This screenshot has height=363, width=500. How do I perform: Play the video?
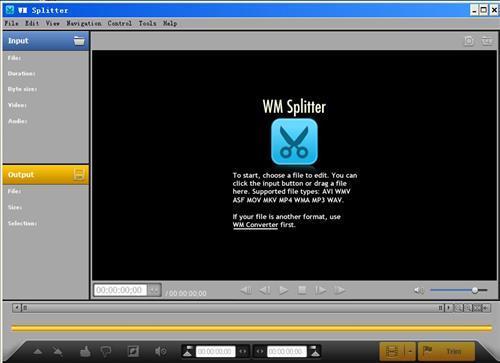284,290
